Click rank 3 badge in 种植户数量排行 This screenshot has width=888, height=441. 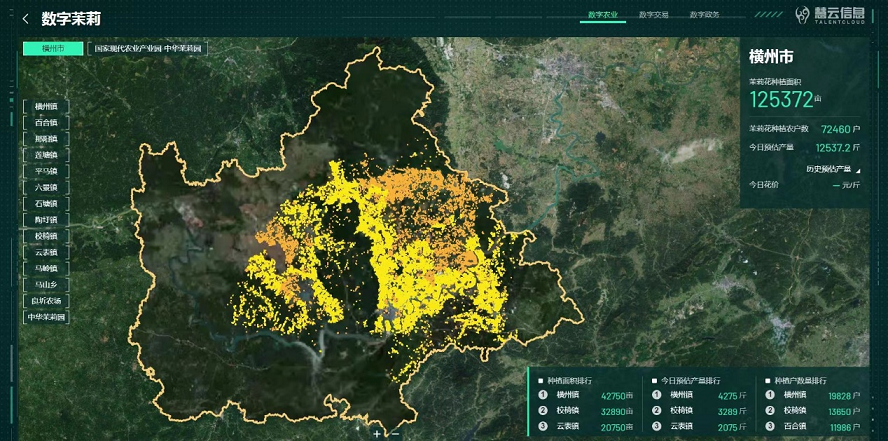point(770,427)
